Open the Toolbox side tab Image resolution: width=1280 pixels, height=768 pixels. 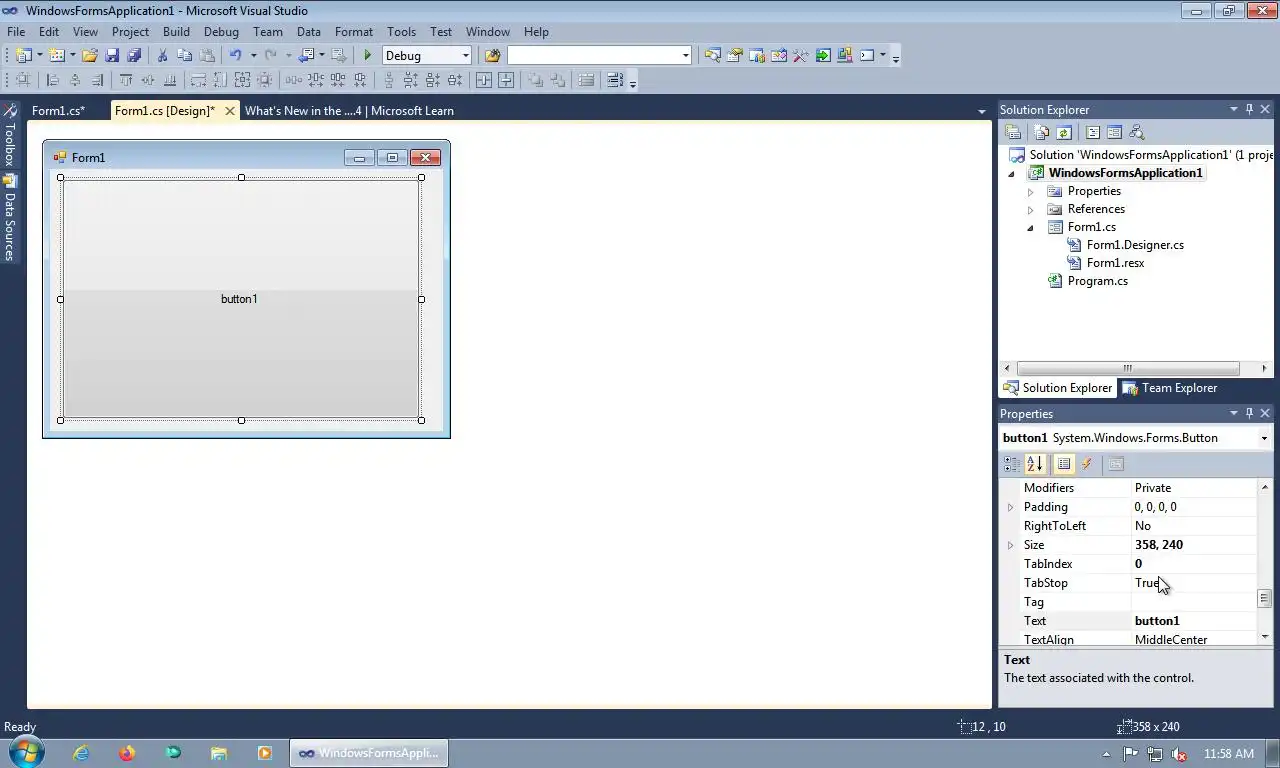point(9,133)
